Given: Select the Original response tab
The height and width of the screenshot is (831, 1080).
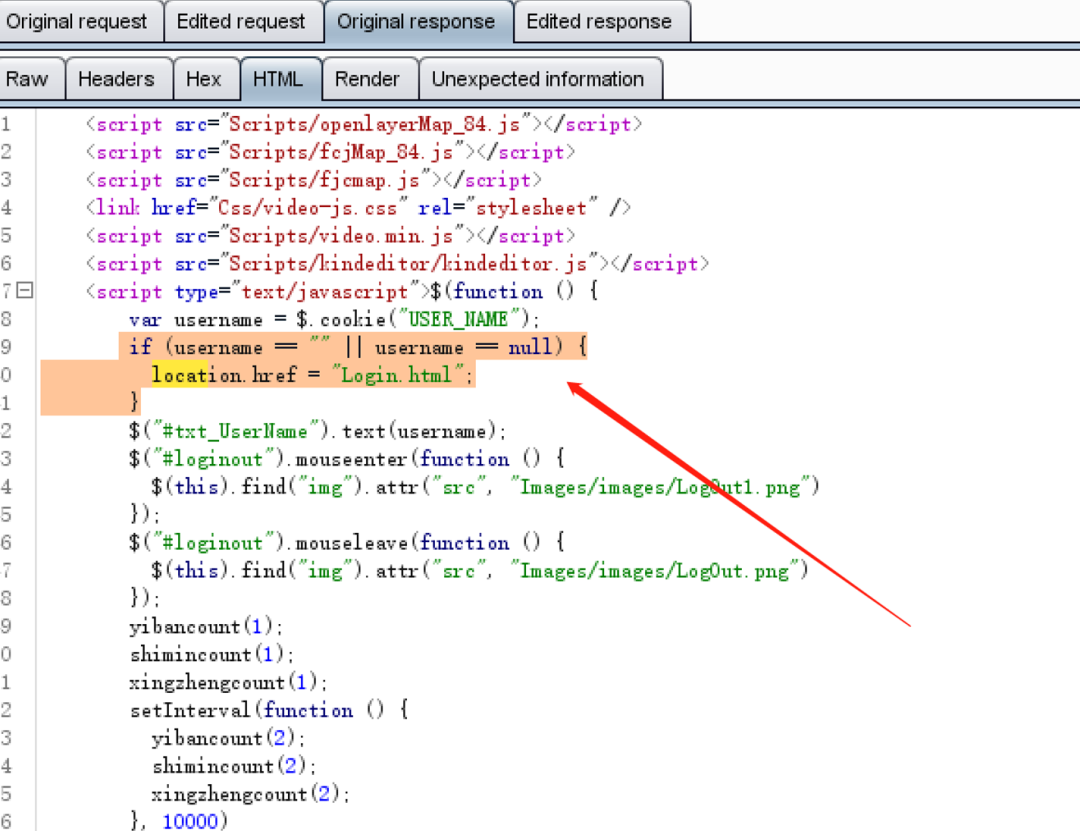Looking at the screenshot, I should tap(416, 21).
